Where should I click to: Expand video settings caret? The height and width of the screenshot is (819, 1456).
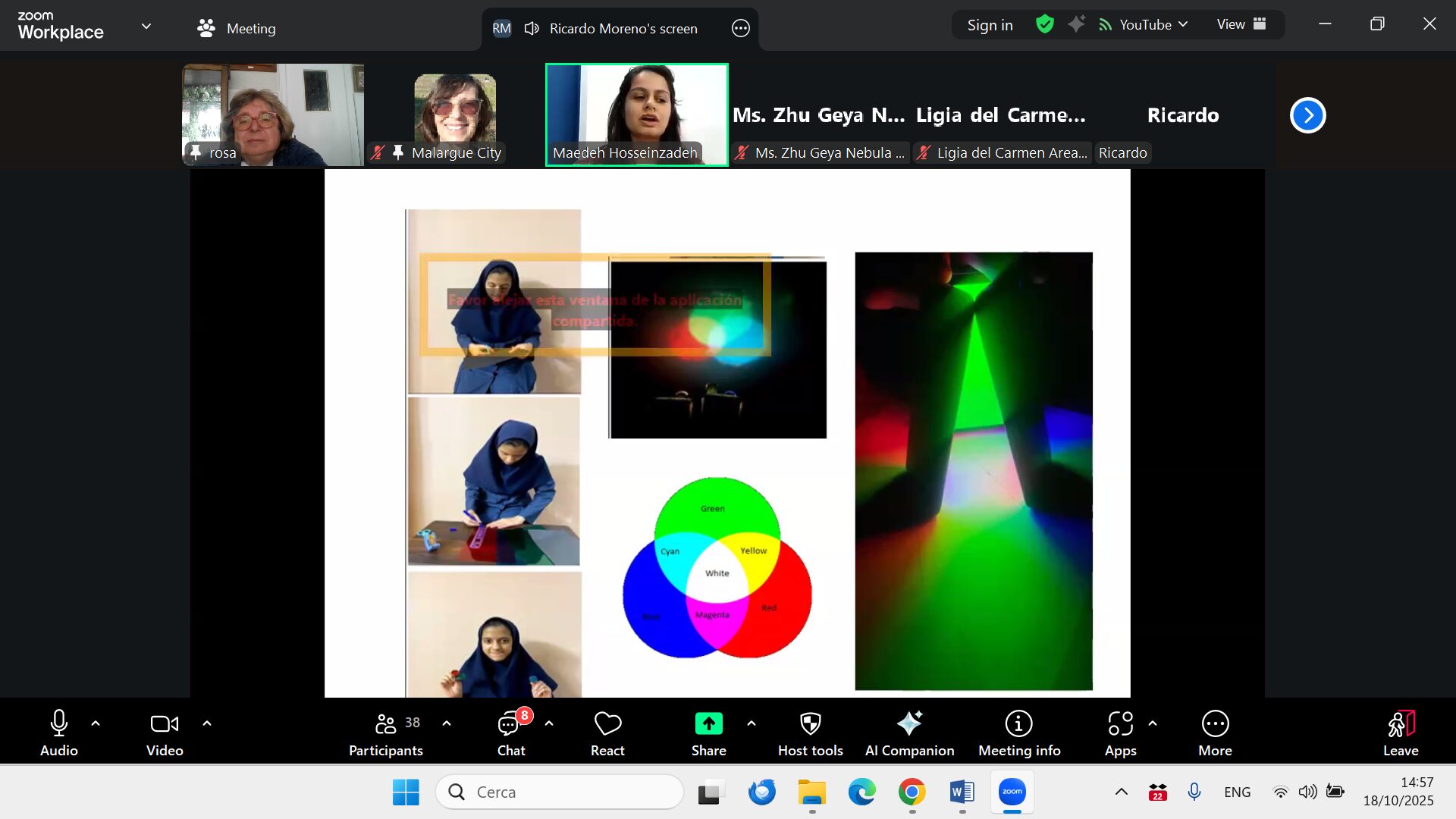pos(207,723)
